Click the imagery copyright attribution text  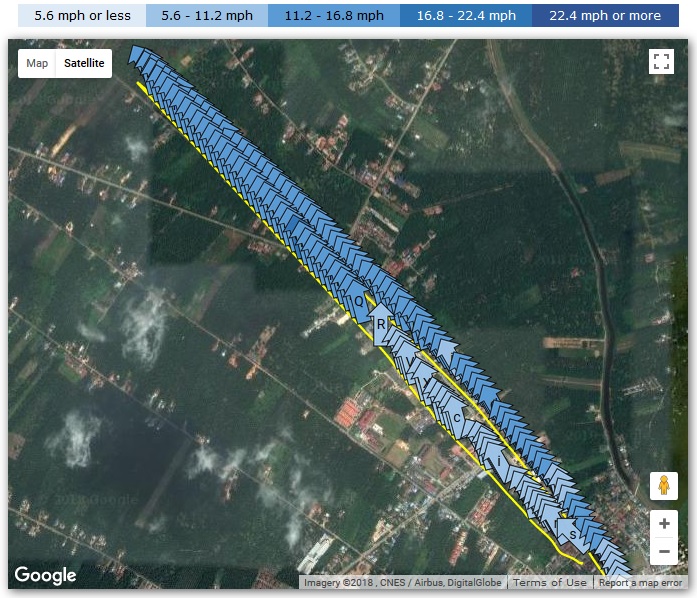coord(402,582)
